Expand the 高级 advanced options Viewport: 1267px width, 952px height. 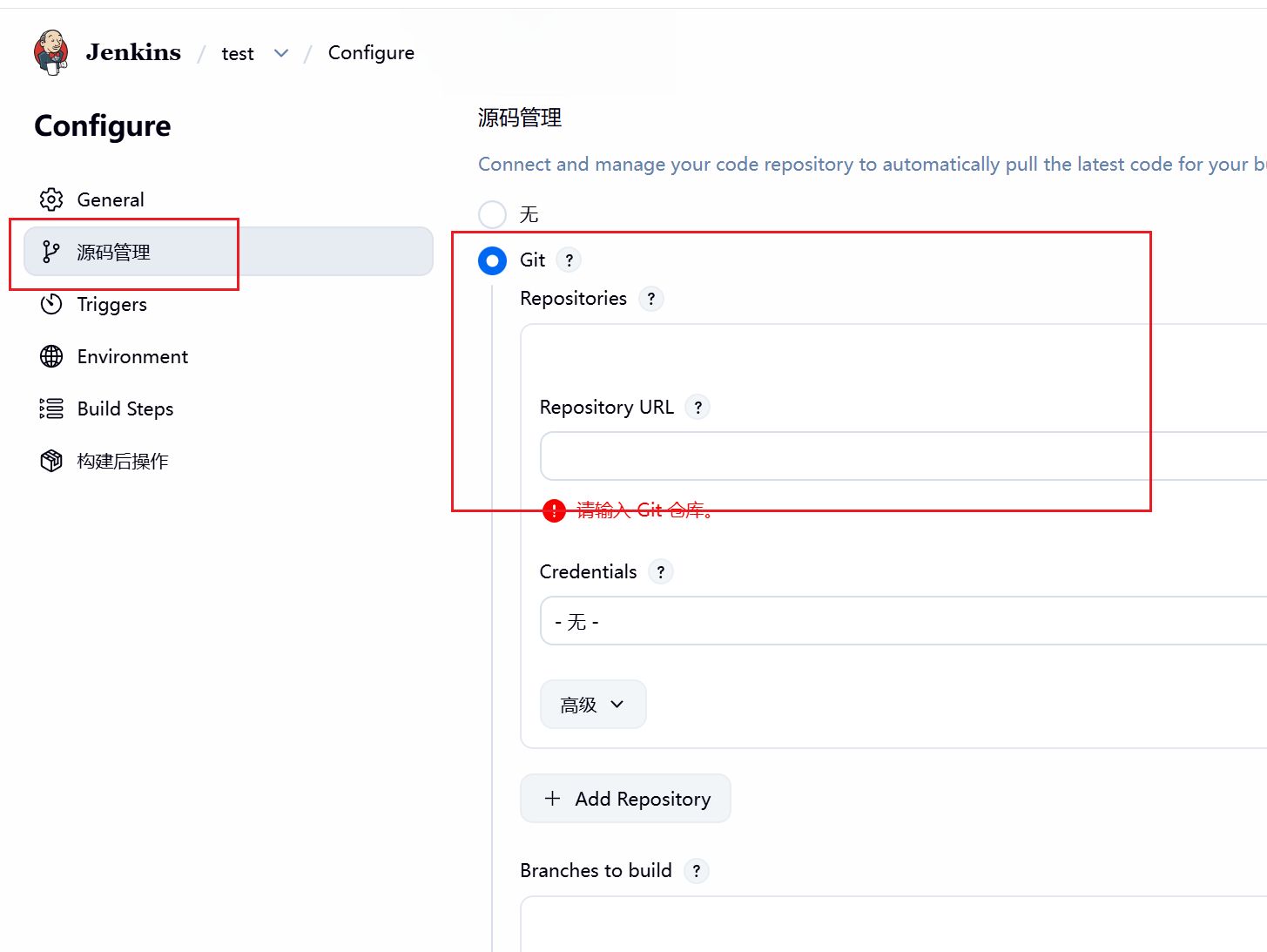593,704
